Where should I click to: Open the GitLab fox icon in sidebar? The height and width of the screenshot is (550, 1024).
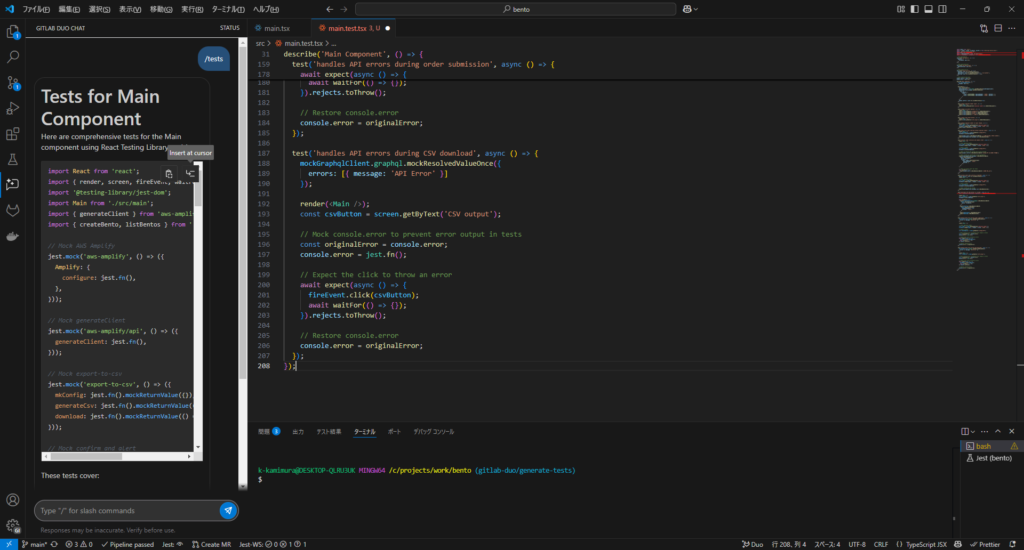click(13, 210)
